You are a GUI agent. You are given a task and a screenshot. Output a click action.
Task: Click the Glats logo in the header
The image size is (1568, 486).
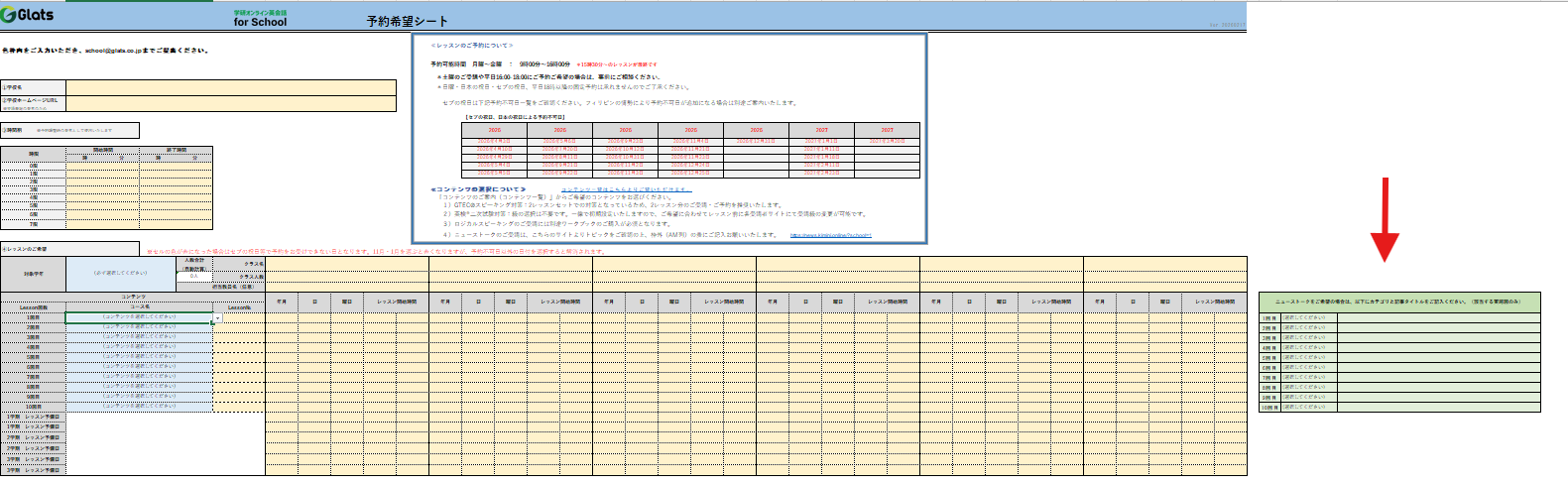click(x=28, y=15)
